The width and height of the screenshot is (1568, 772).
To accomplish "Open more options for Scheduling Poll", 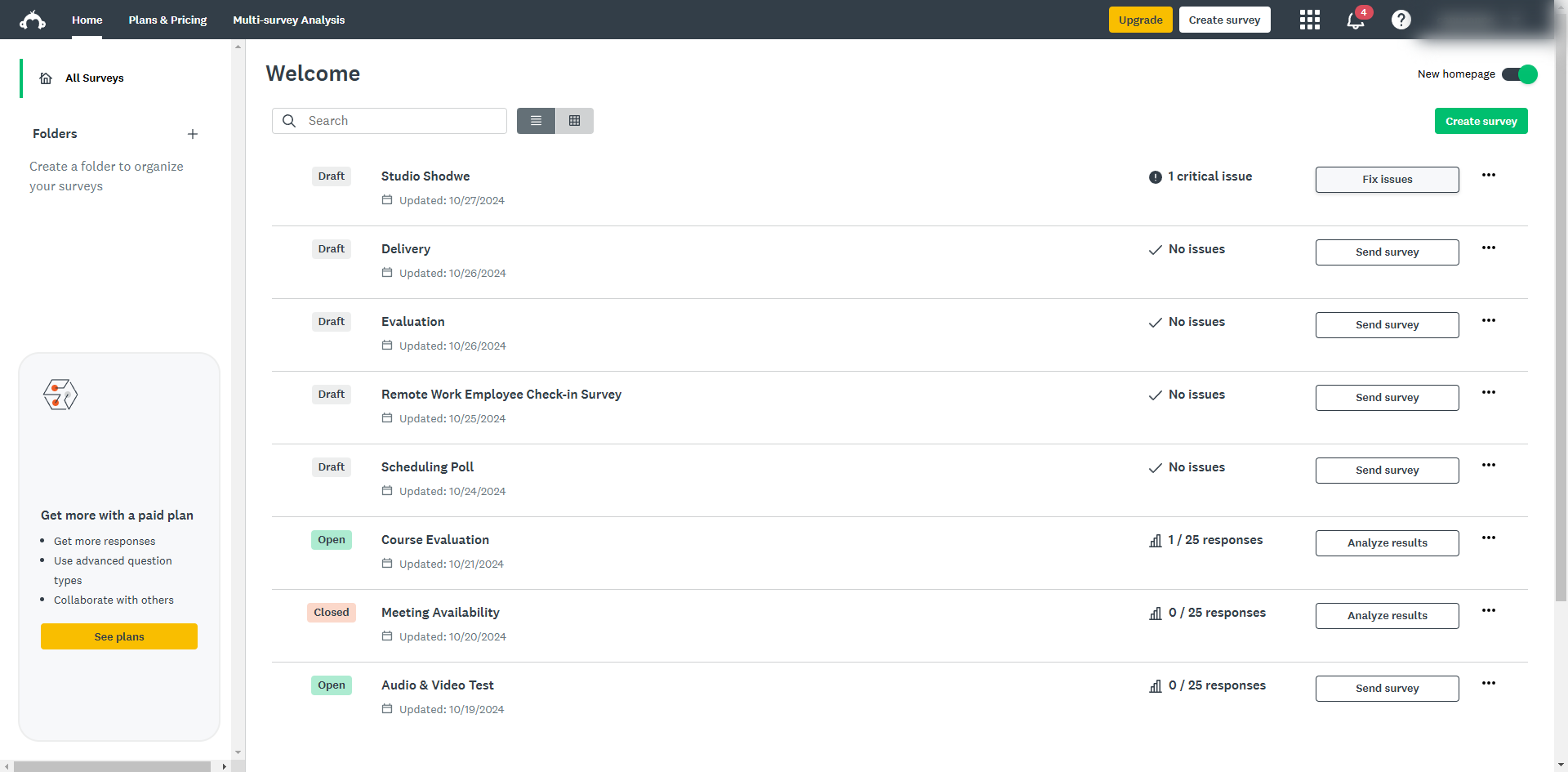I will [x=1489, y=465].
